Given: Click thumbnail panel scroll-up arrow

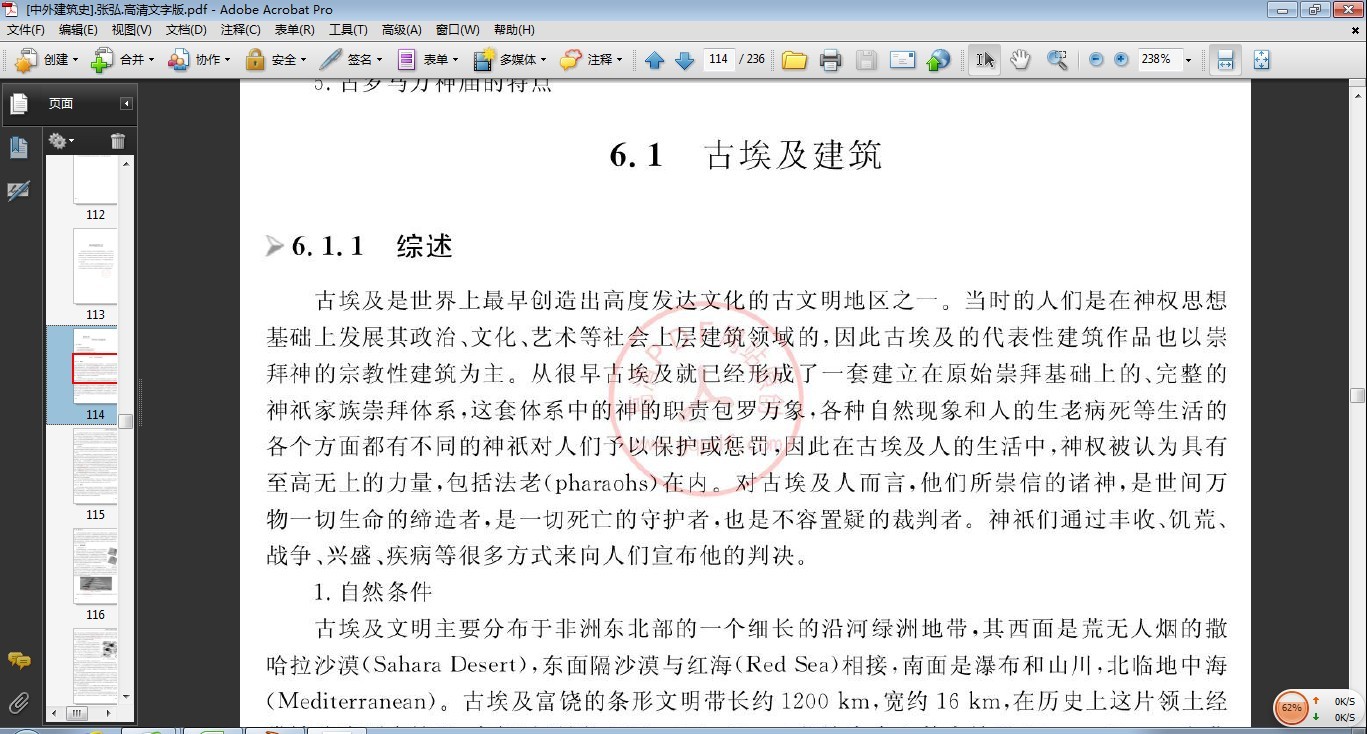Looking at the screenshot, I should (x=126, y=163).
